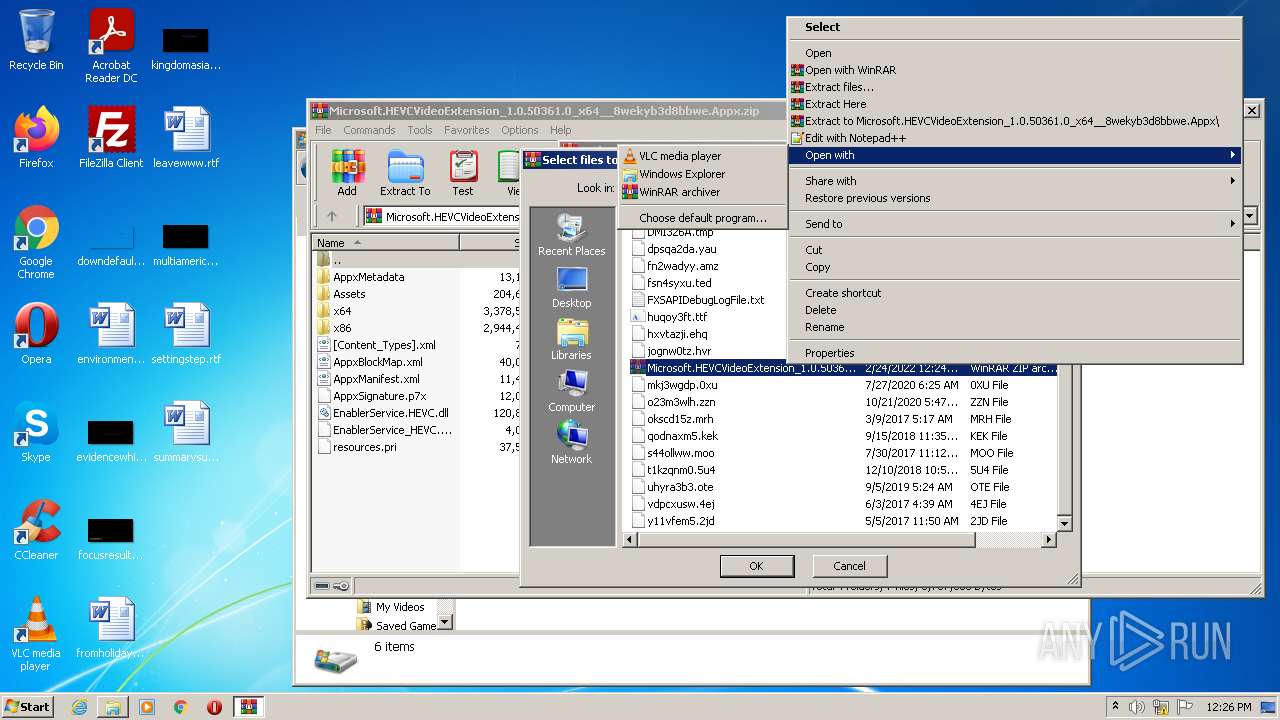1280x720 pixels.
Task: Select Network in the dialog sidebar
Action: tap(571, 443)
